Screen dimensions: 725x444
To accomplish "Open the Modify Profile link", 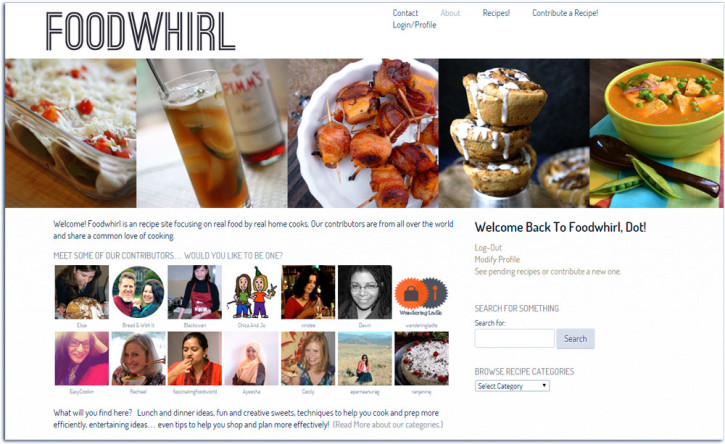I will coord(497,259).
